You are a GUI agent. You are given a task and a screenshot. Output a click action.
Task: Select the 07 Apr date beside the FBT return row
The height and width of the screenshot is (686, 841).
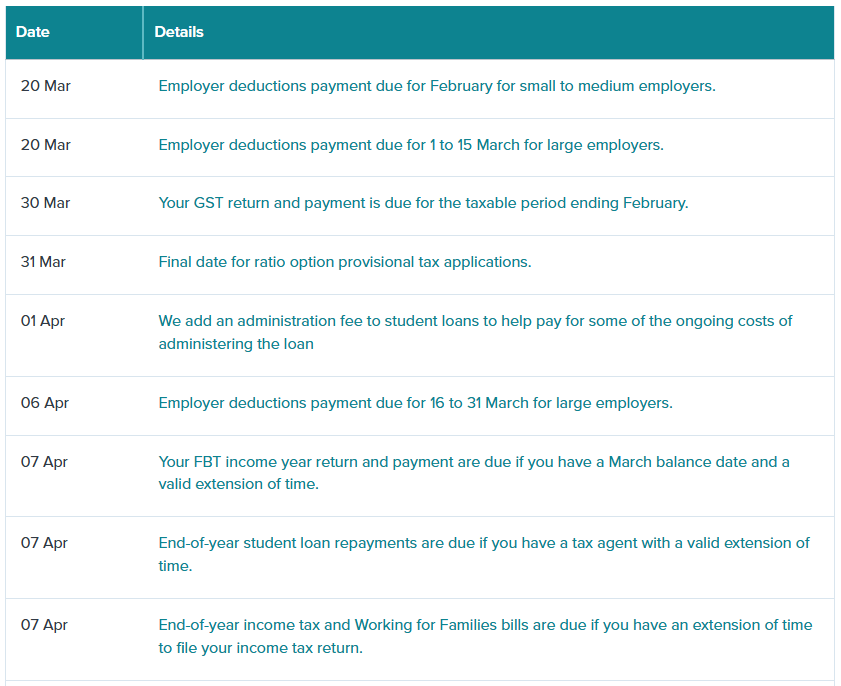click(x=45, y=462)
